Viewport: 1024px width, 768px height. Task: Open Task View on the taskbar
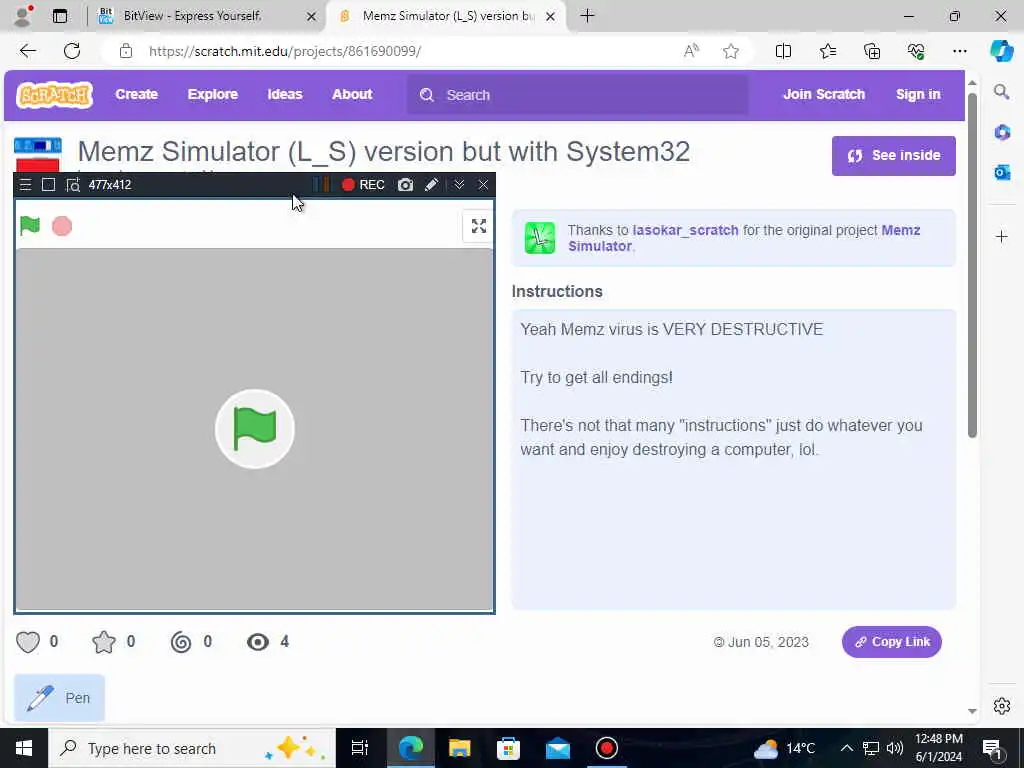coord(360,748)
